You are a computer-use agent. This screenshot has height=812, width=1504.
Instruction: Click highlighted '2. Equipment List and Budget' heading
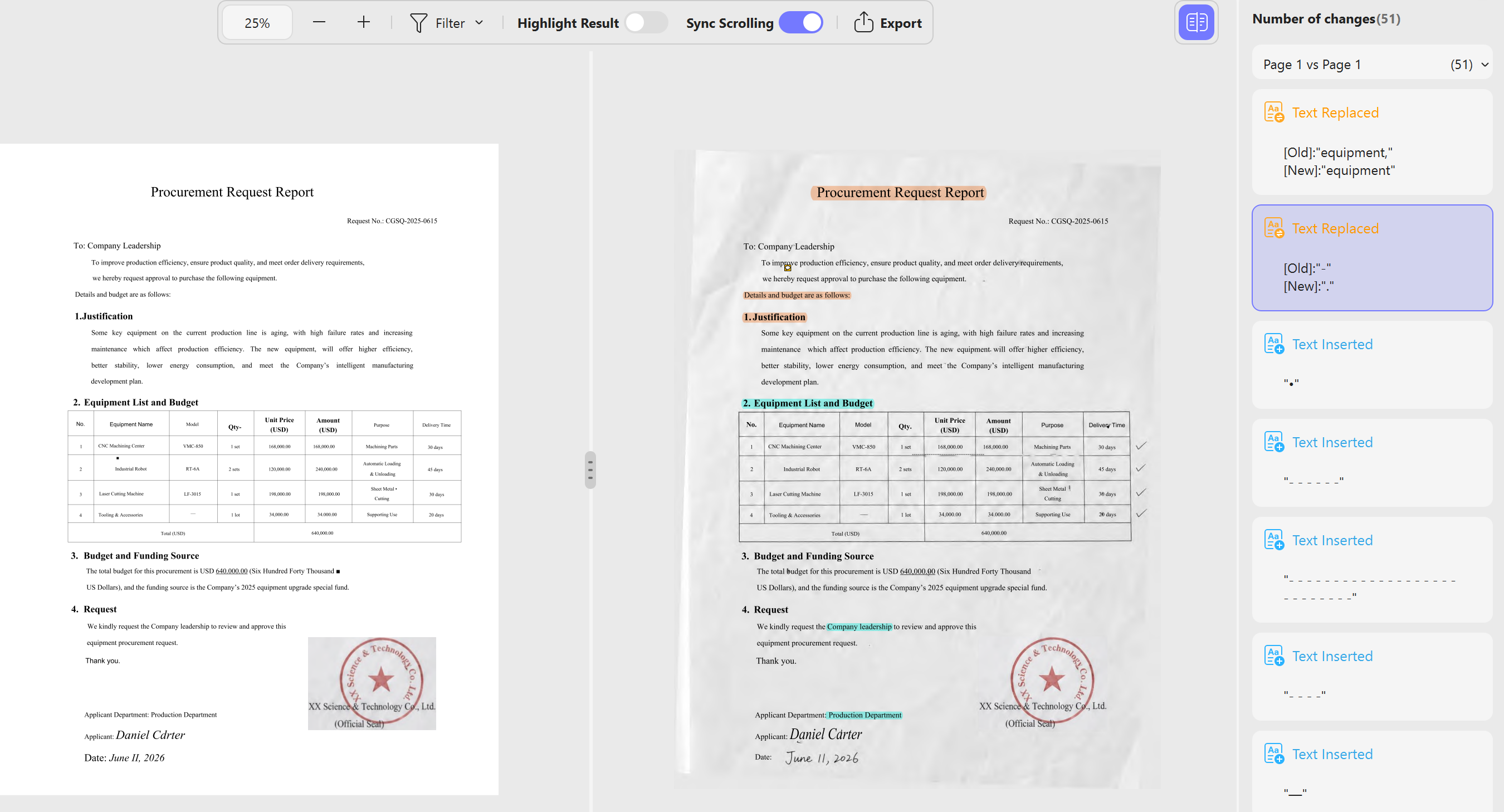(x=808, y=403)
